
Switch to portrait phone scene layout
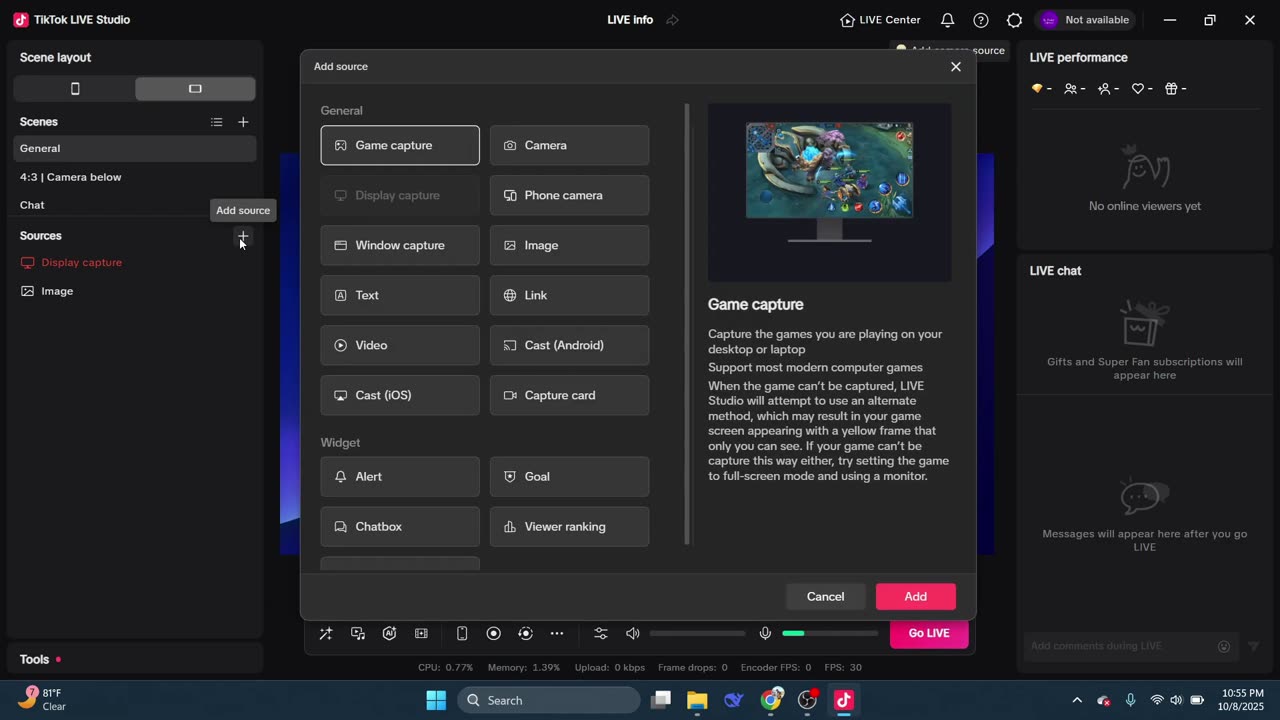[x=75, y=89]
